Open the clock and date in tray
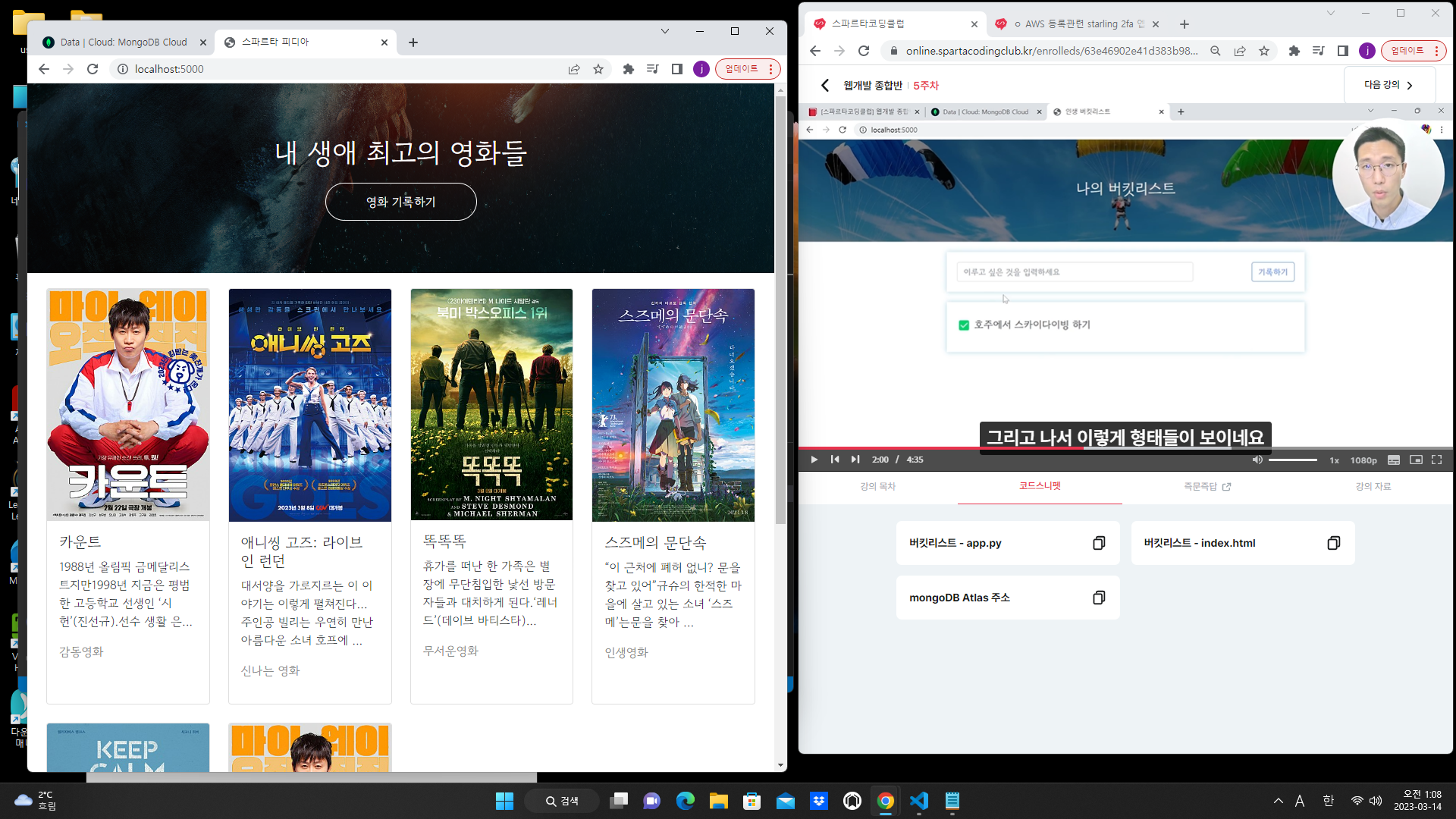Viewport: 1456px width, 819px height. click(x=1418, y=801)
